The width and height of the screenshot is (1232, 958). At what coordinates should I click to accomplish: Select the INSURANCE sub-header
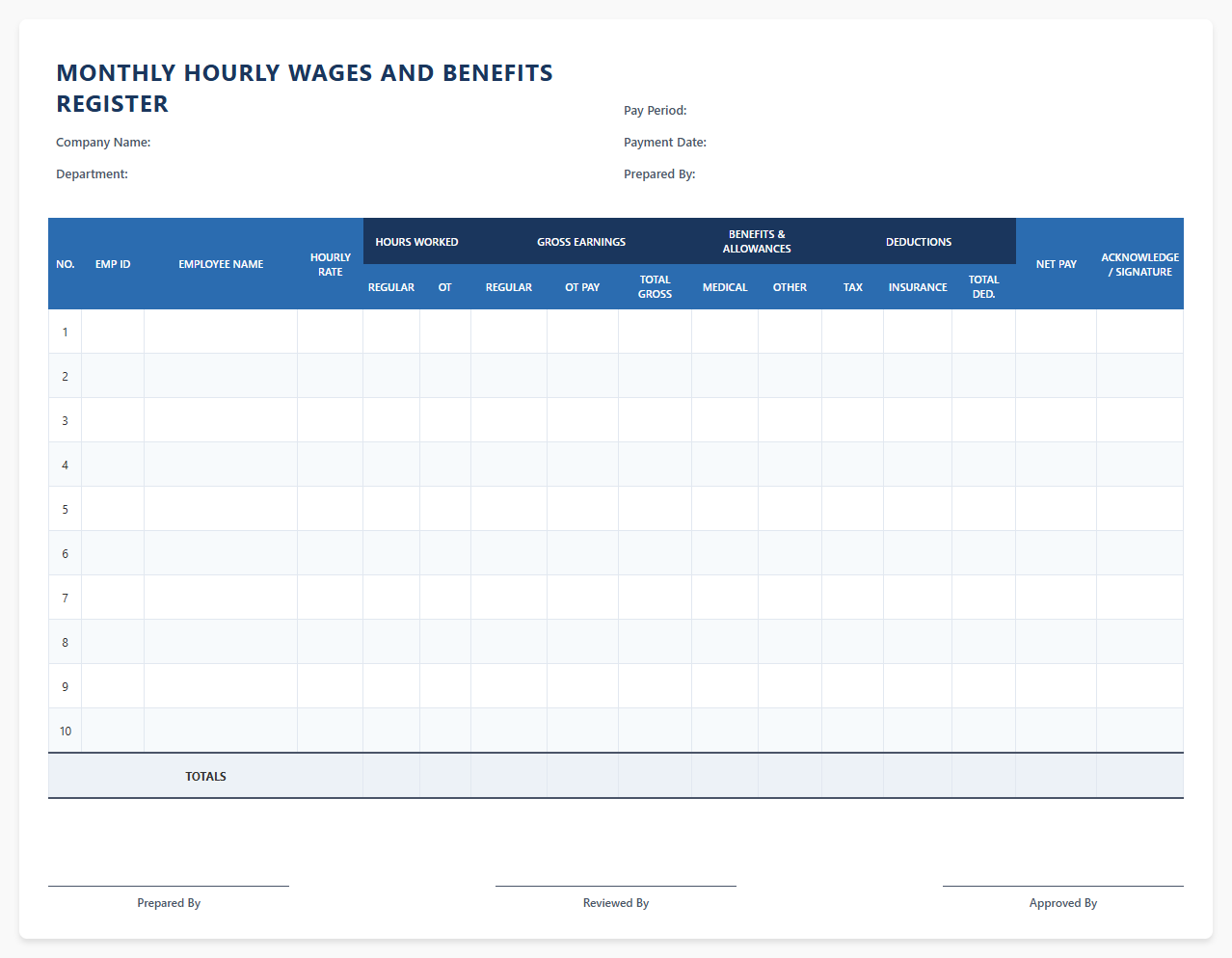(x=918, y=287)
